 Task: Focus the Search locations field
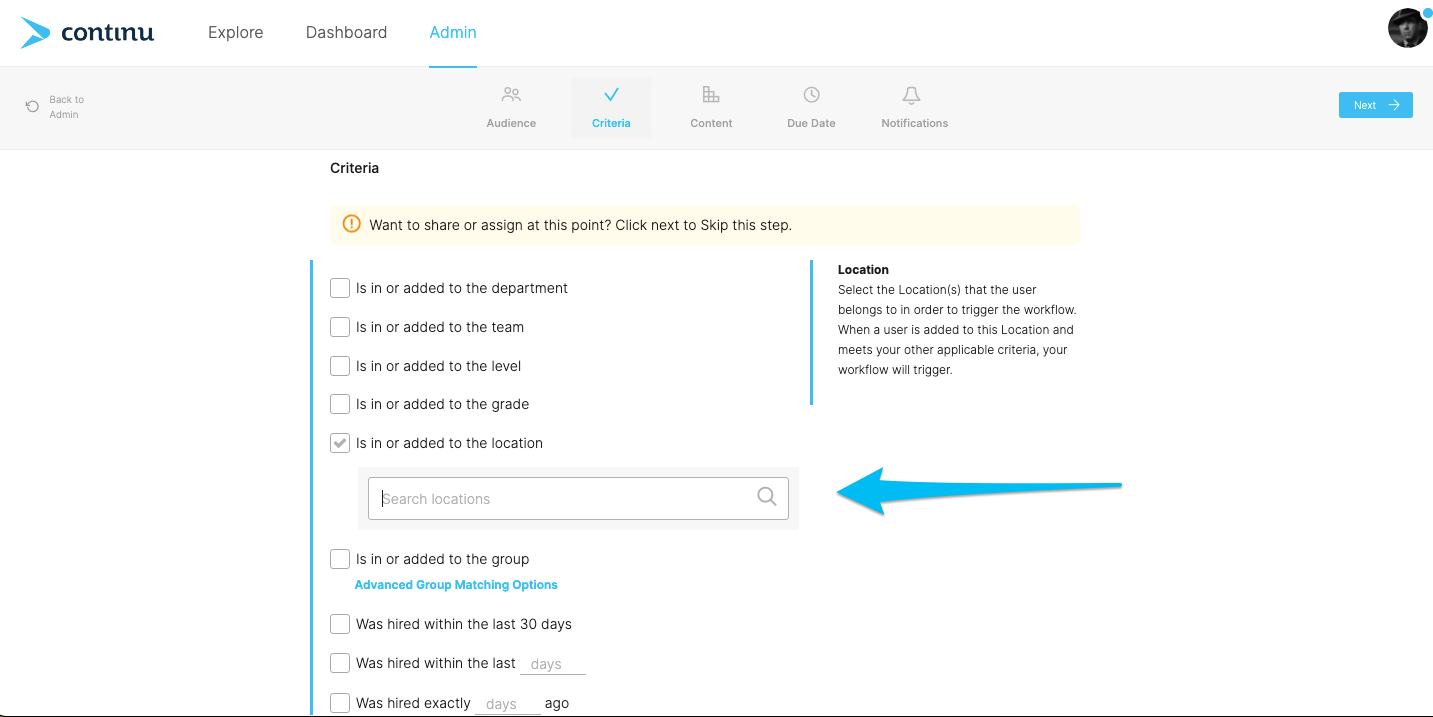click(578, 498)
